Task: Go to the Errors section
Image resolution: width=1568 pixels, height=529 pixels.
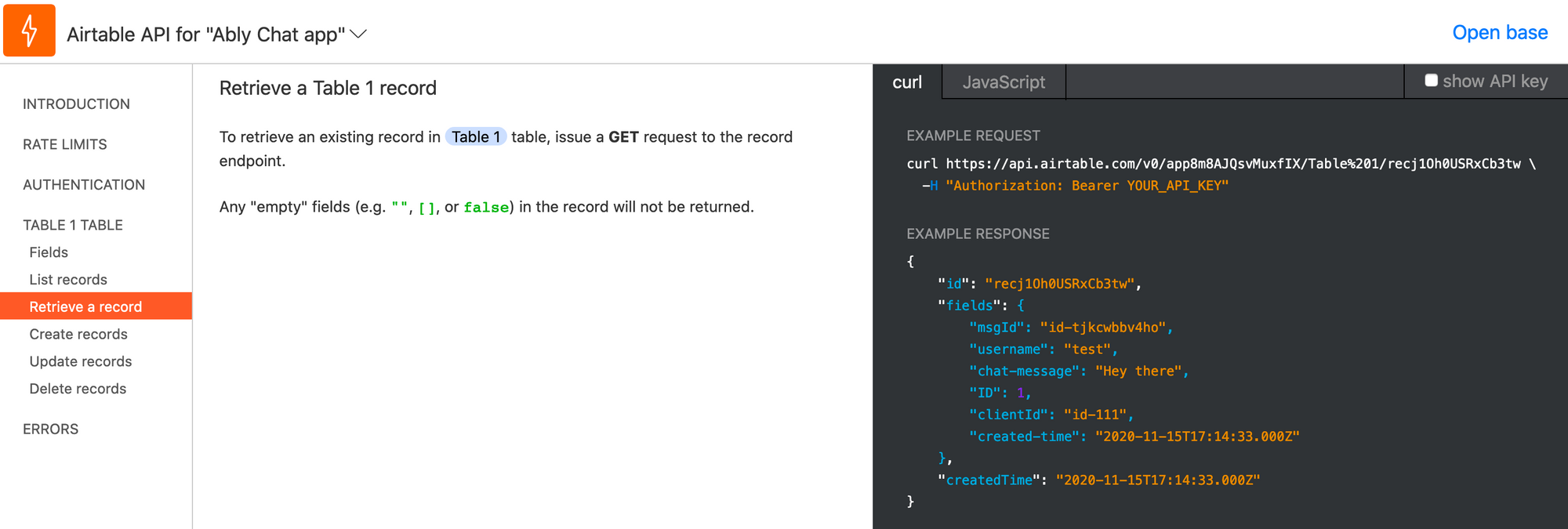Action: (x=51, y=429)
